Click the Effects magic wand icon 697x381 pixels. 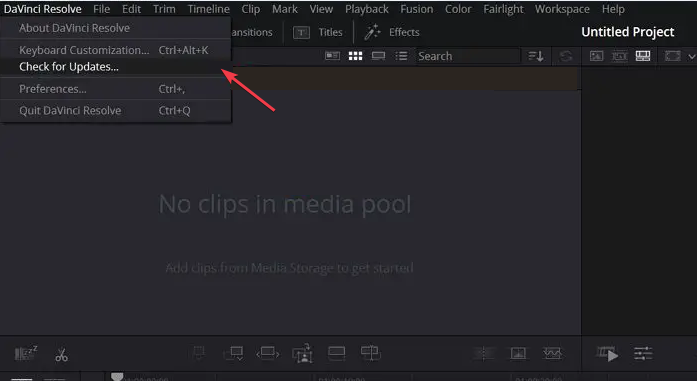pyautogui.click(x=372, y=32)
